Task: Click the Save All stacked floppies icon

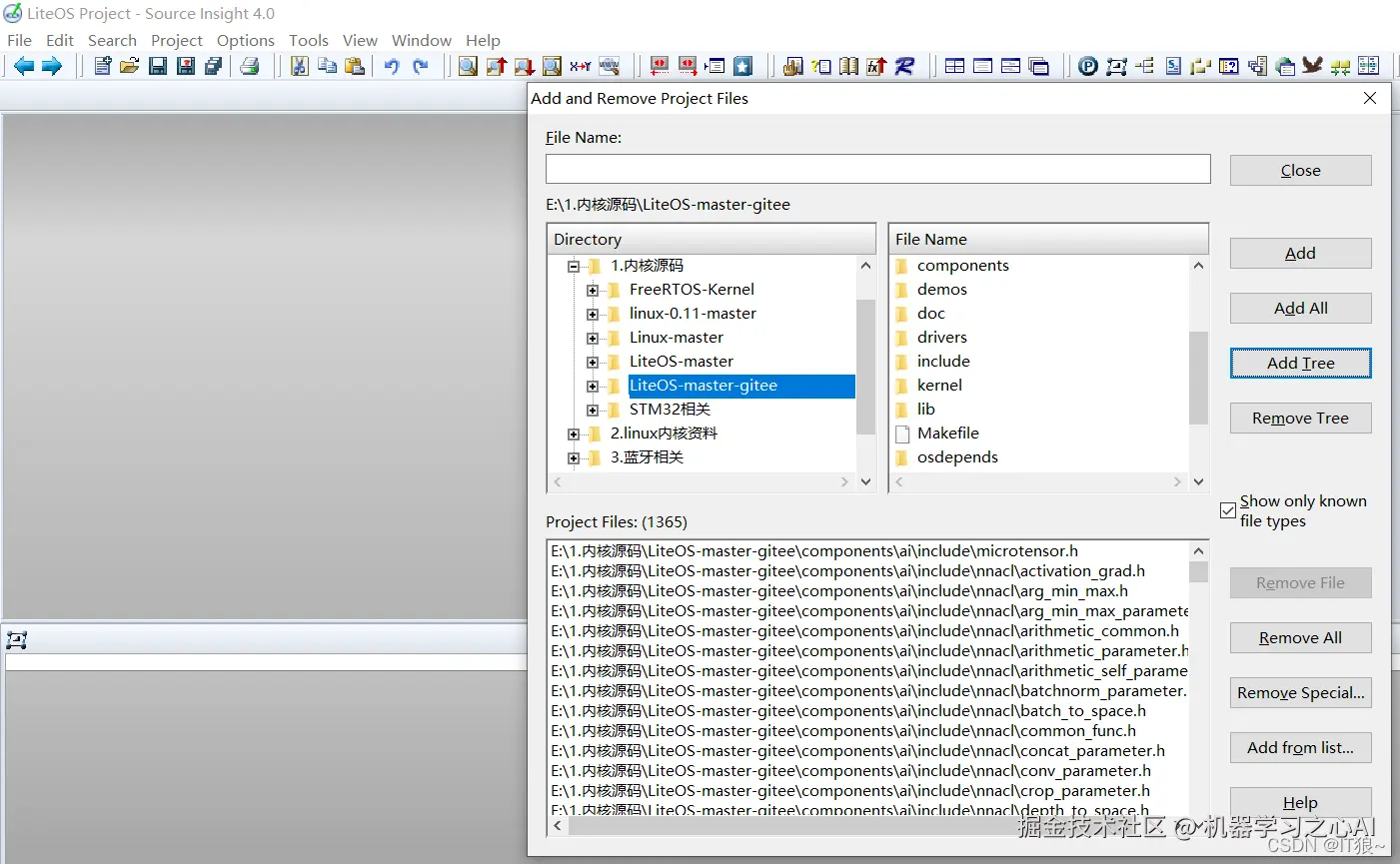Action: (x=213, y=66)
